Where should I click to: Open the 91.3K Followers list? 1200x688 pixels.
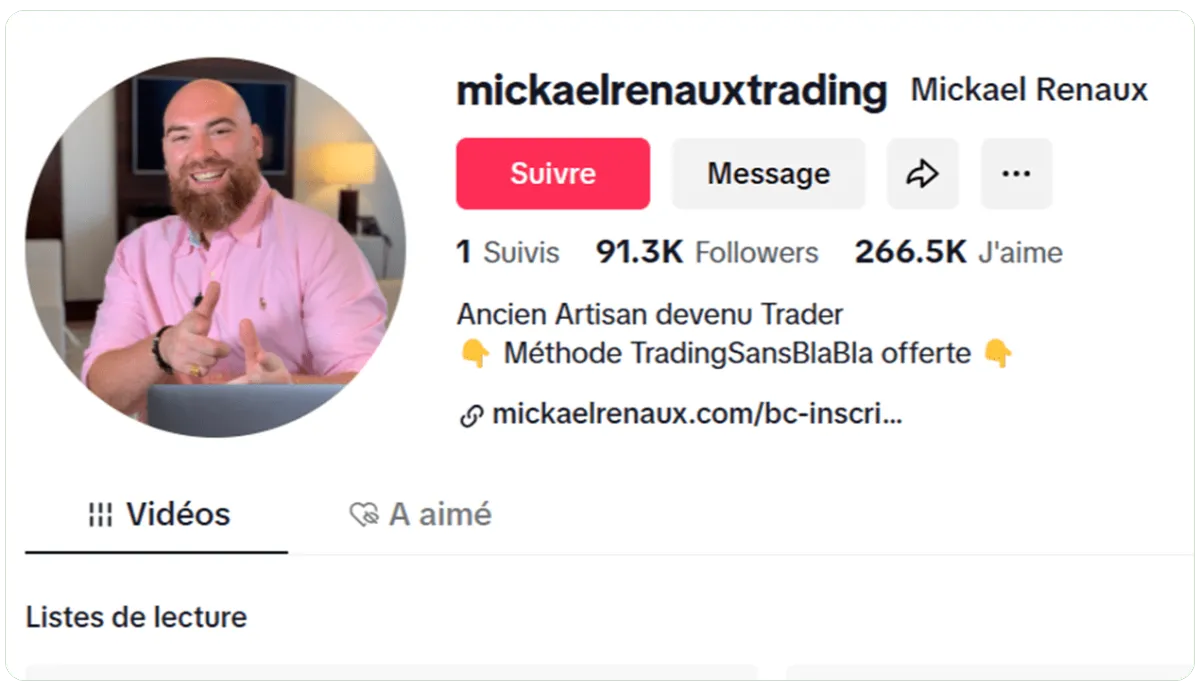[x=707, y=253]
